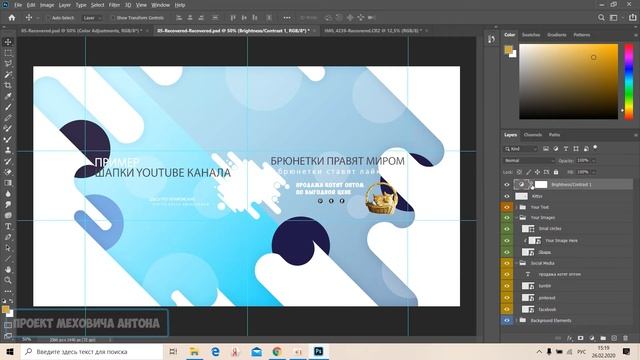Expand the Background Elements group
Image resolution: width=640 pixels, height=360 pixels.
tap(517, 320)
